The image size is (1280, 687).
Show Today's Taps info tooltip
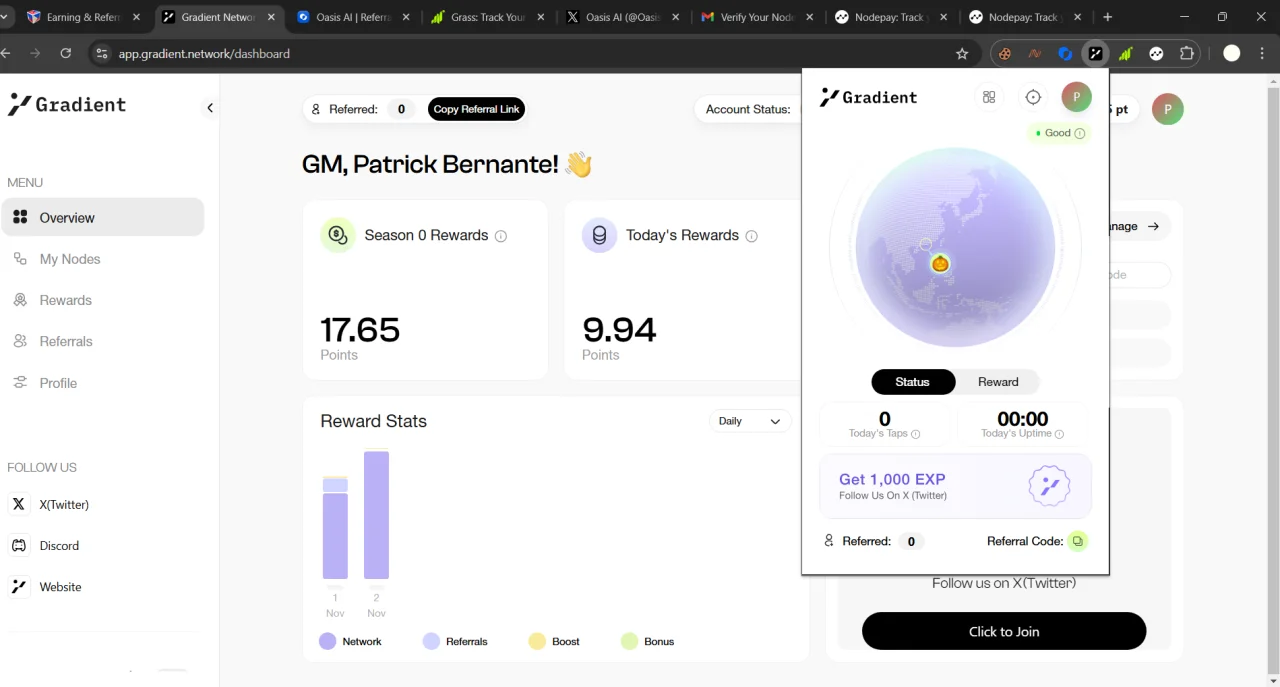915,434
